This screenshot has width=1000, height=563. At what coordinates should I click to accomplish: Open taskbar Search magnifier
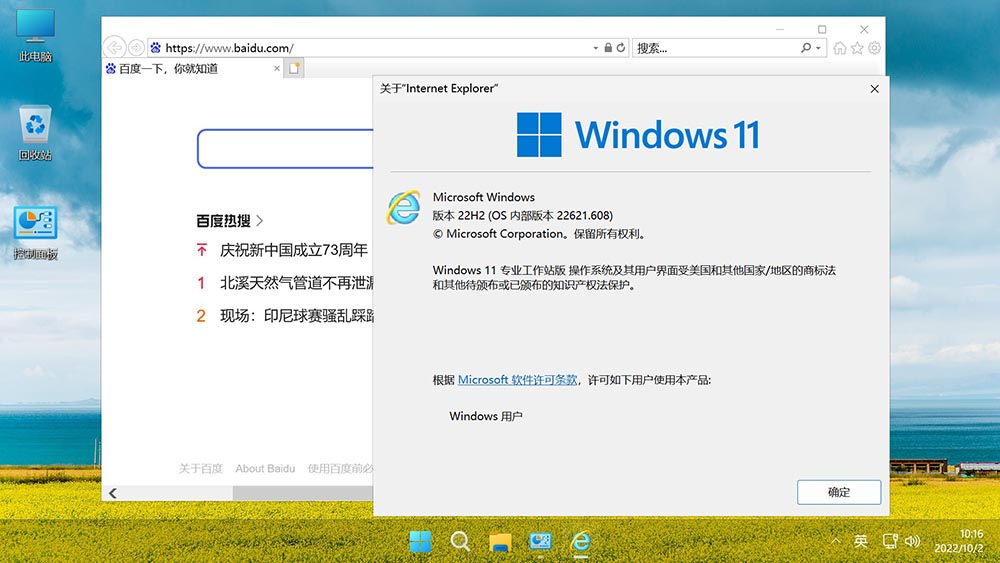460,541
